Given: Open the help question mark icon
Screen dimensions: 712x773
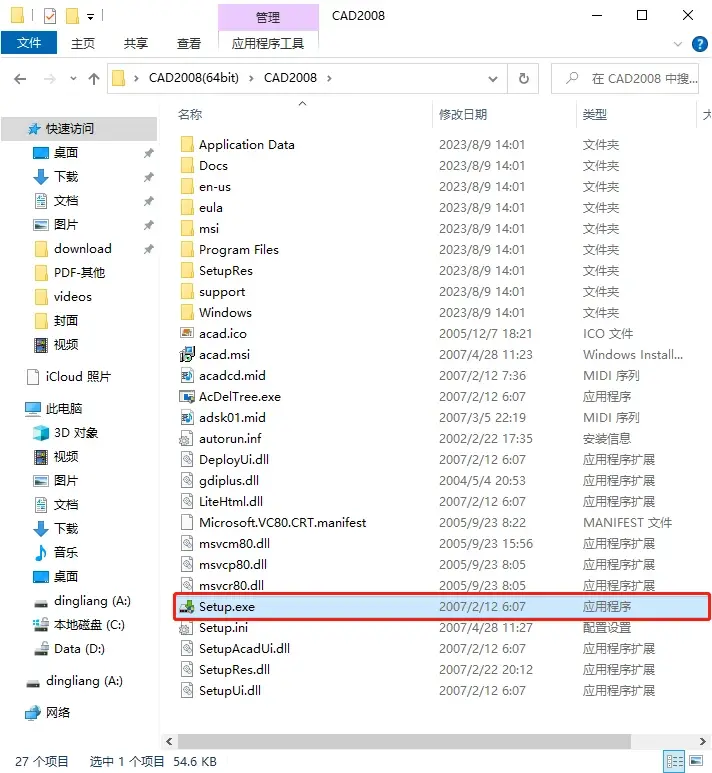Looking at the screenshot, I should [x=700, y=44].
